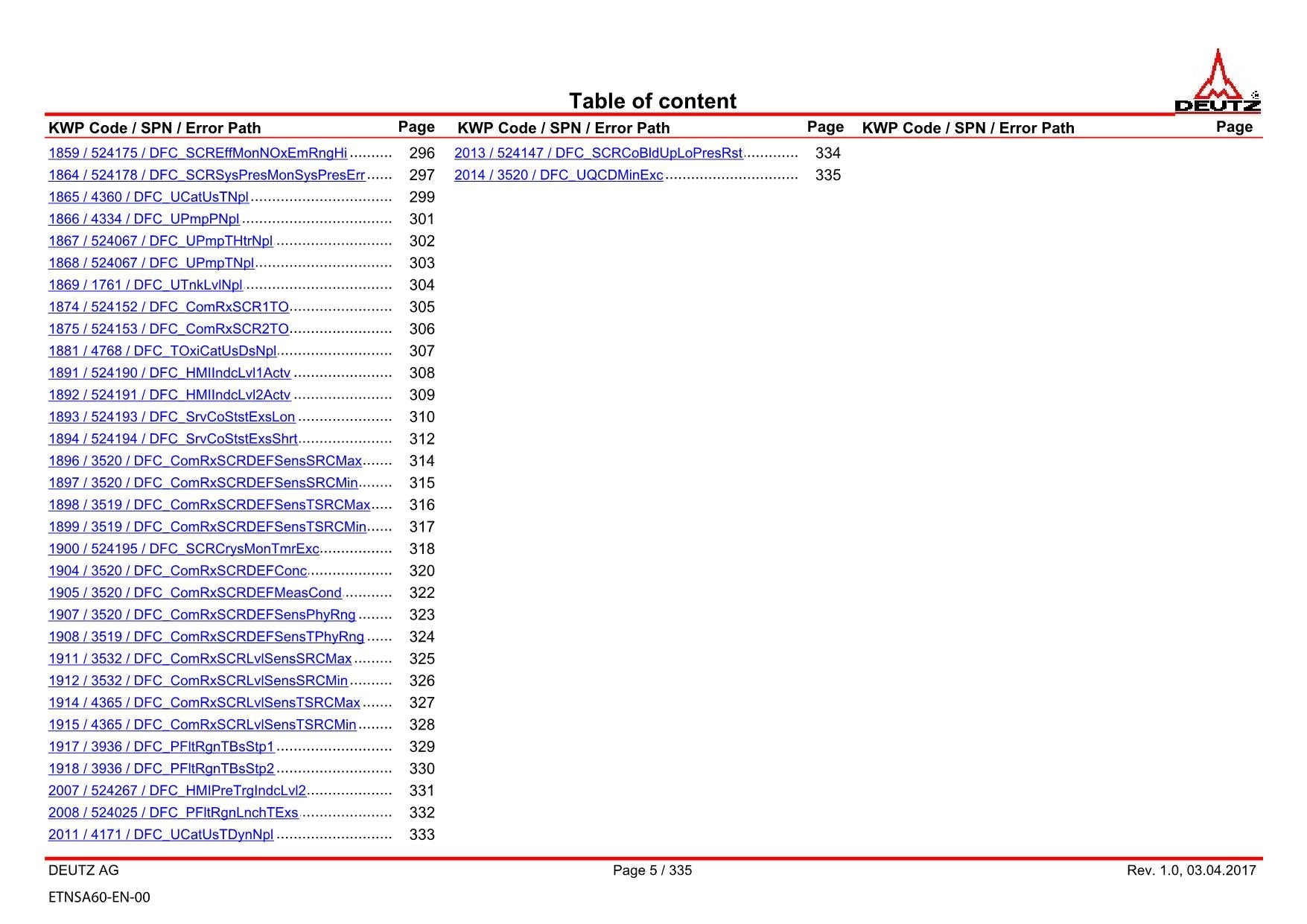Go to 1900 / 524195 / DFC_SCRCrysMonTmrExc
This screenshot has height=924, width=1307.
(183, 549)
